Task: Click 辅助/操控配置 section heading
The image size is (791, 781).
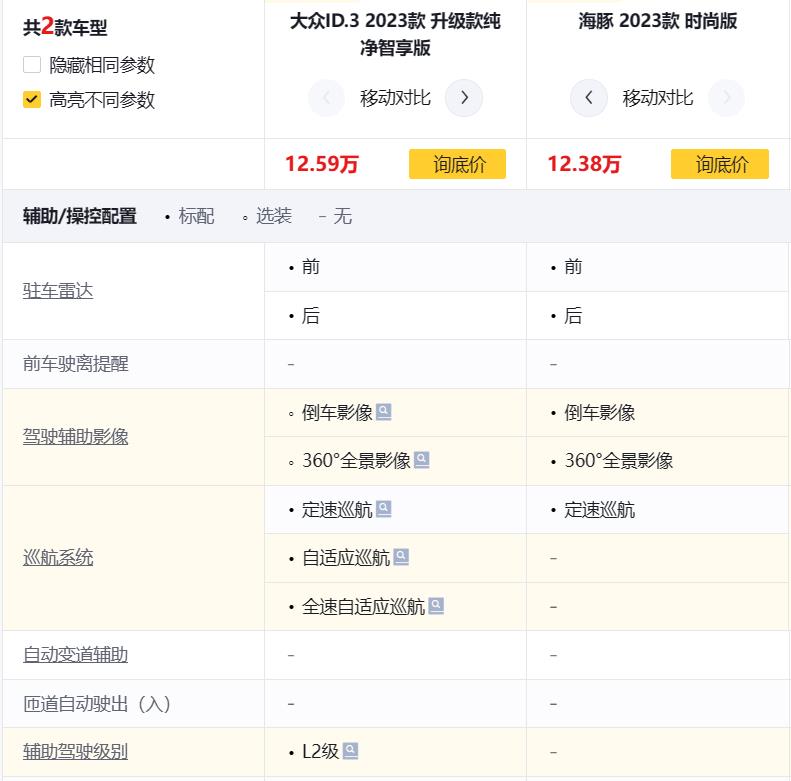Action: 80,216
